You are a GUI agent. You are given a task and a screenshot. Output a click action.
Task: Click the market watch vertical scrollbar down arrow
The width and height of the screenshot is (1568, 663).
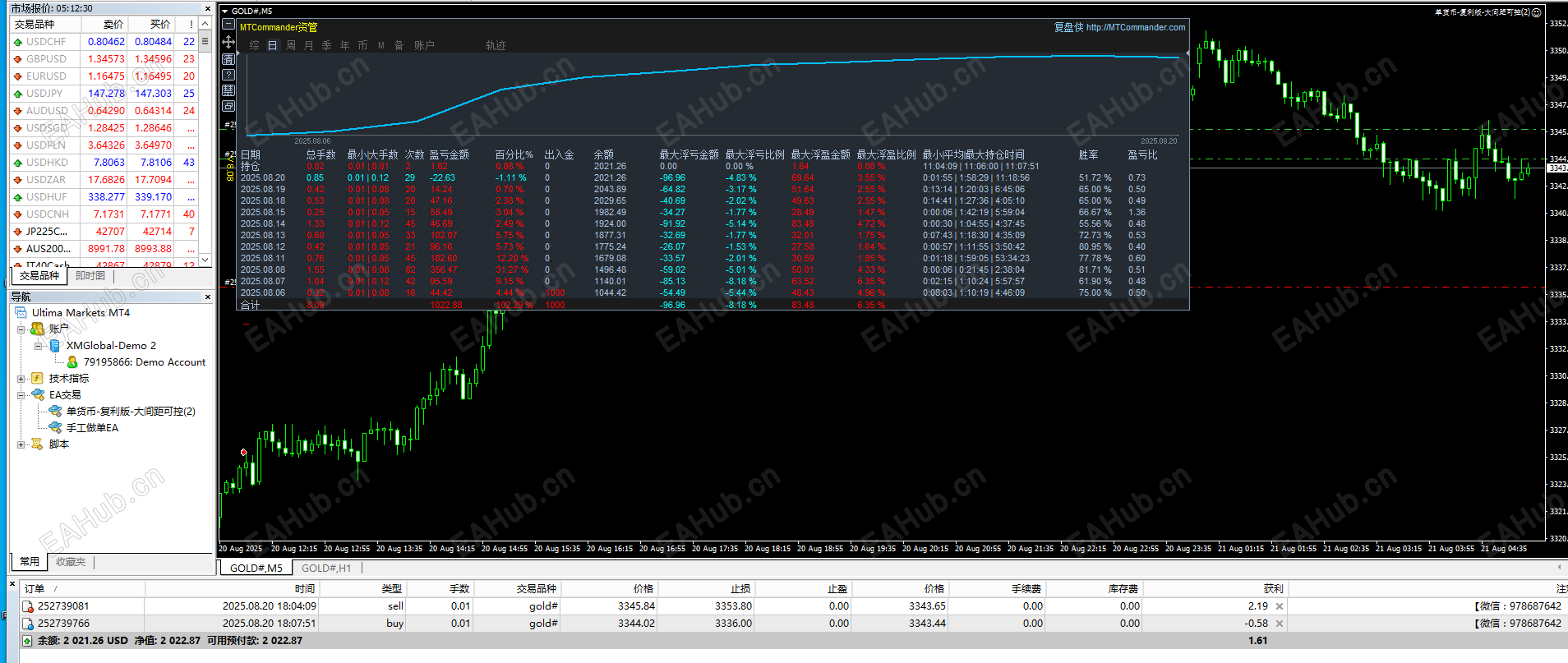(205, 260)
